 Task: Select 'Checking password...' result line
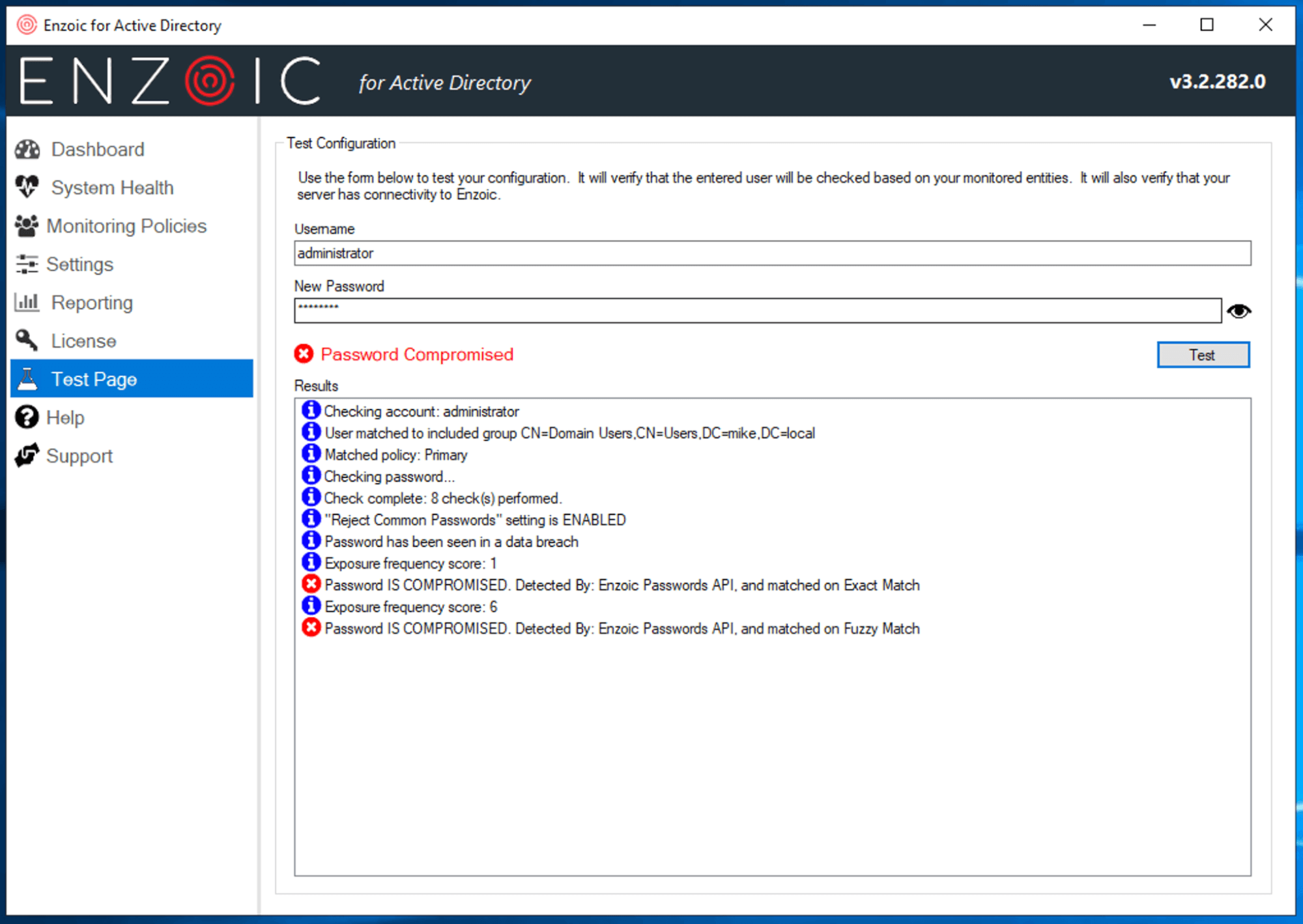(389, 477)
